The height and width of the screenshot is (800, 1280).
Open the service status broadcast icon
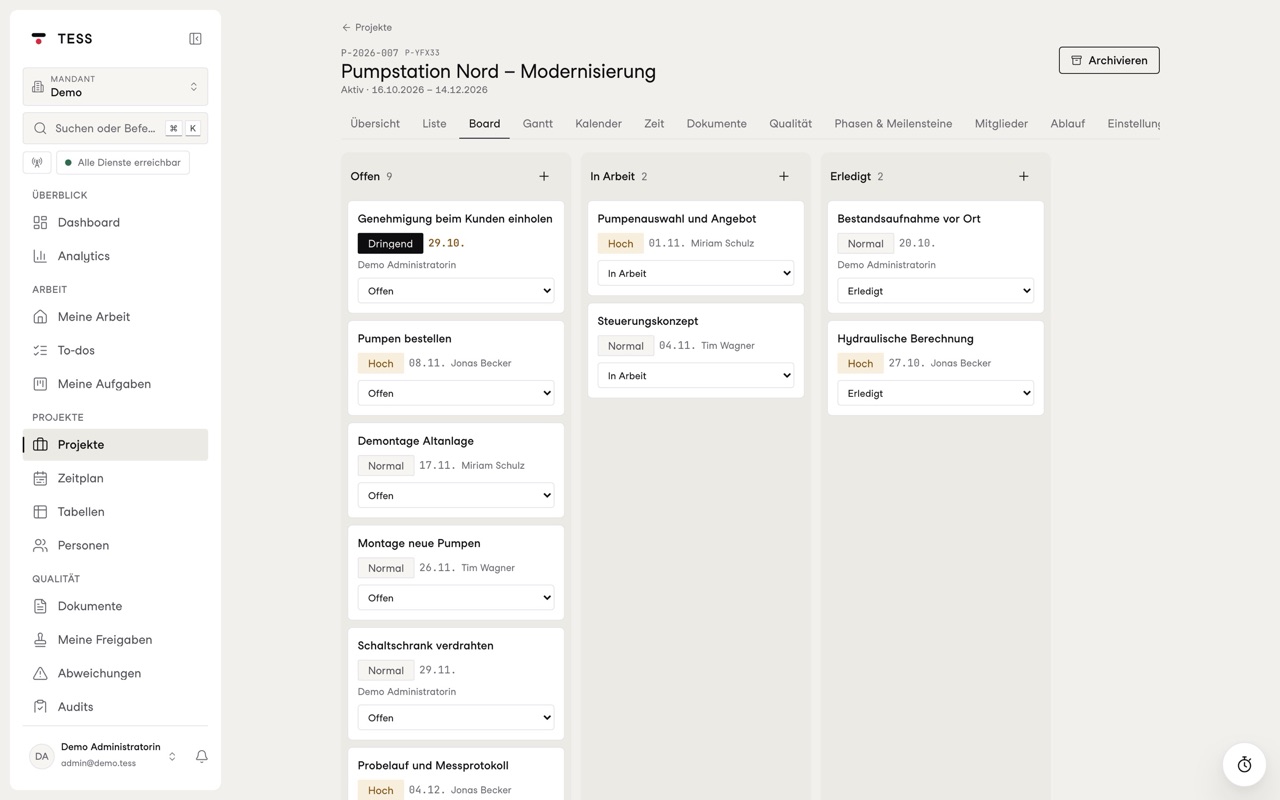[x=37, y=162]
